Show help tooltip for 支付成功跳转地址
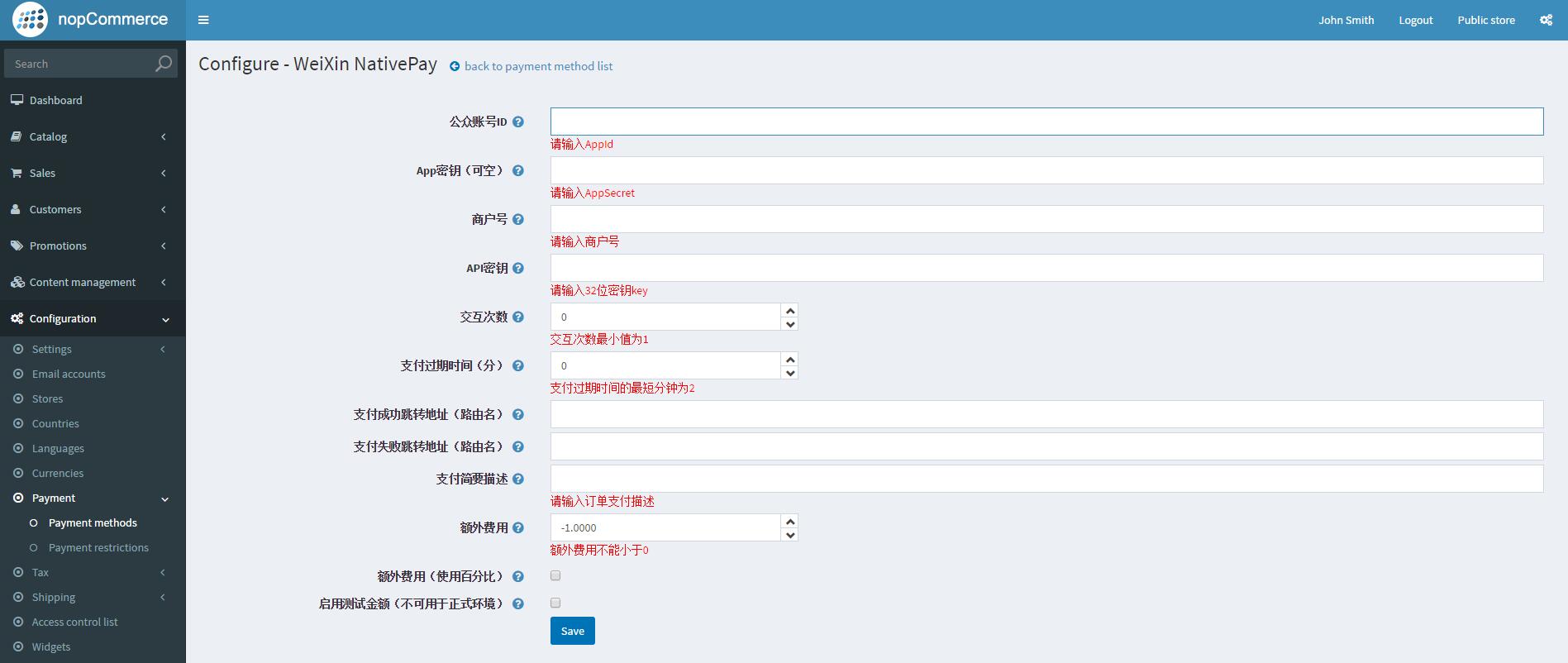Screen dimensions: 1568x663 point(518,414)
